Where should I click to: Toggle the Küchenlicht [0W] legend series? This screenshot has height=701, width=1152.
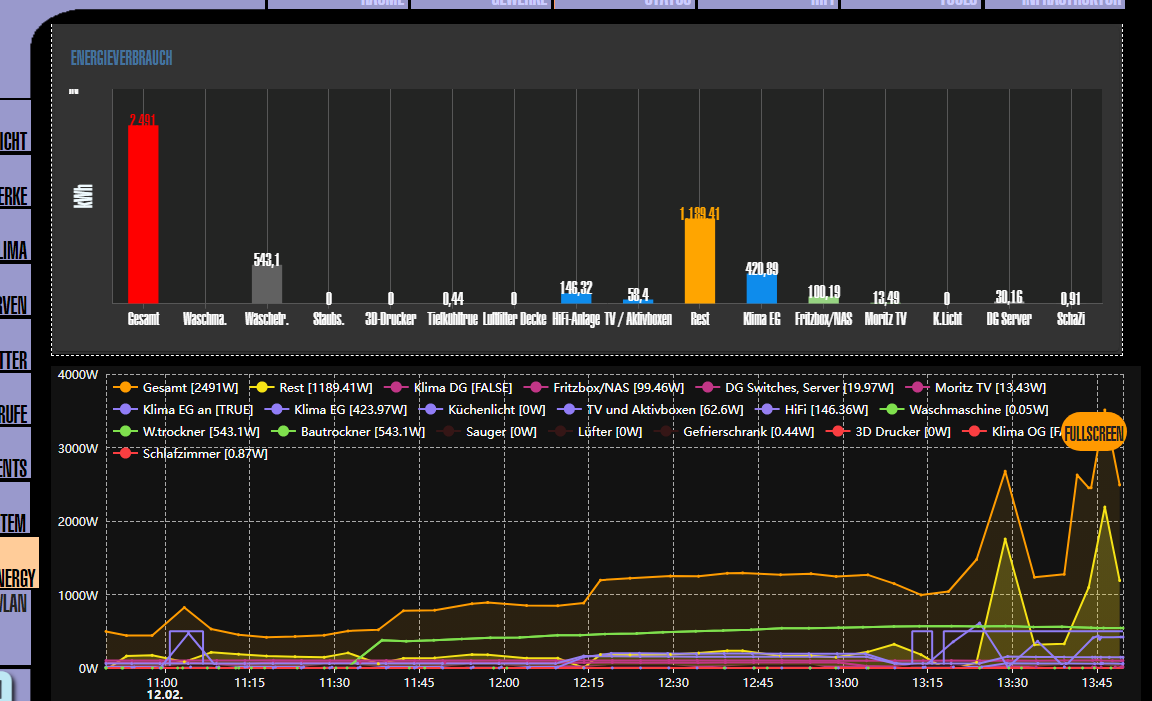[x=483, y=409]
